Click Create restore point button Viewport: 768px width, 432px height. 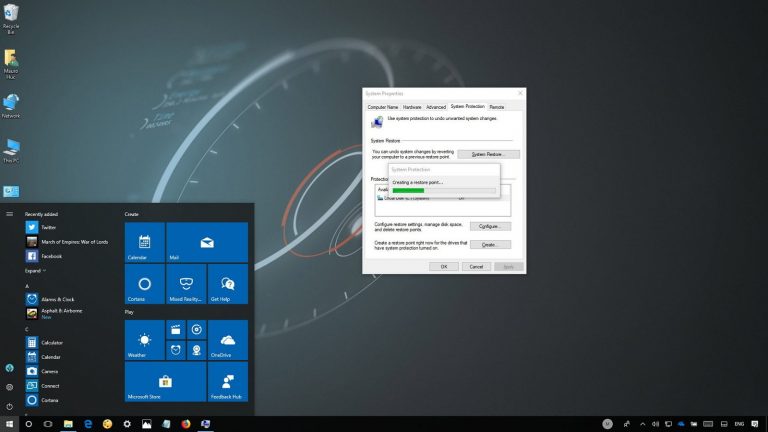[x=490, y=244]
